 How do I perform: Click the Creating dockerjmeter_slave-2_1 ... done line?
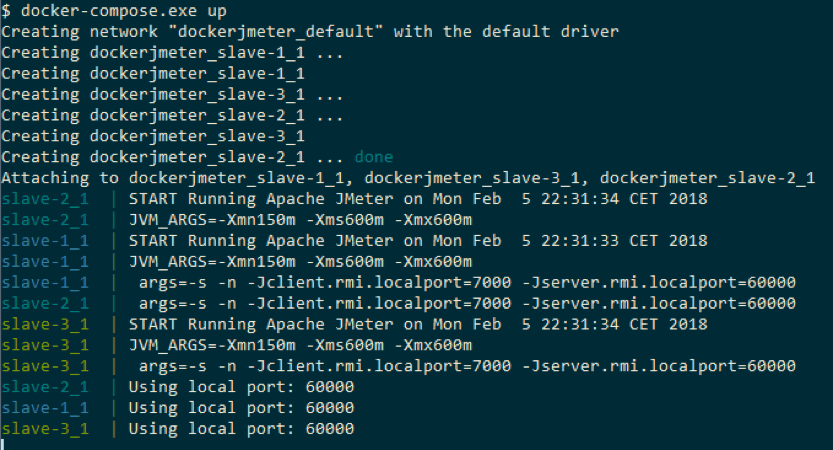[x=197, y=157]
